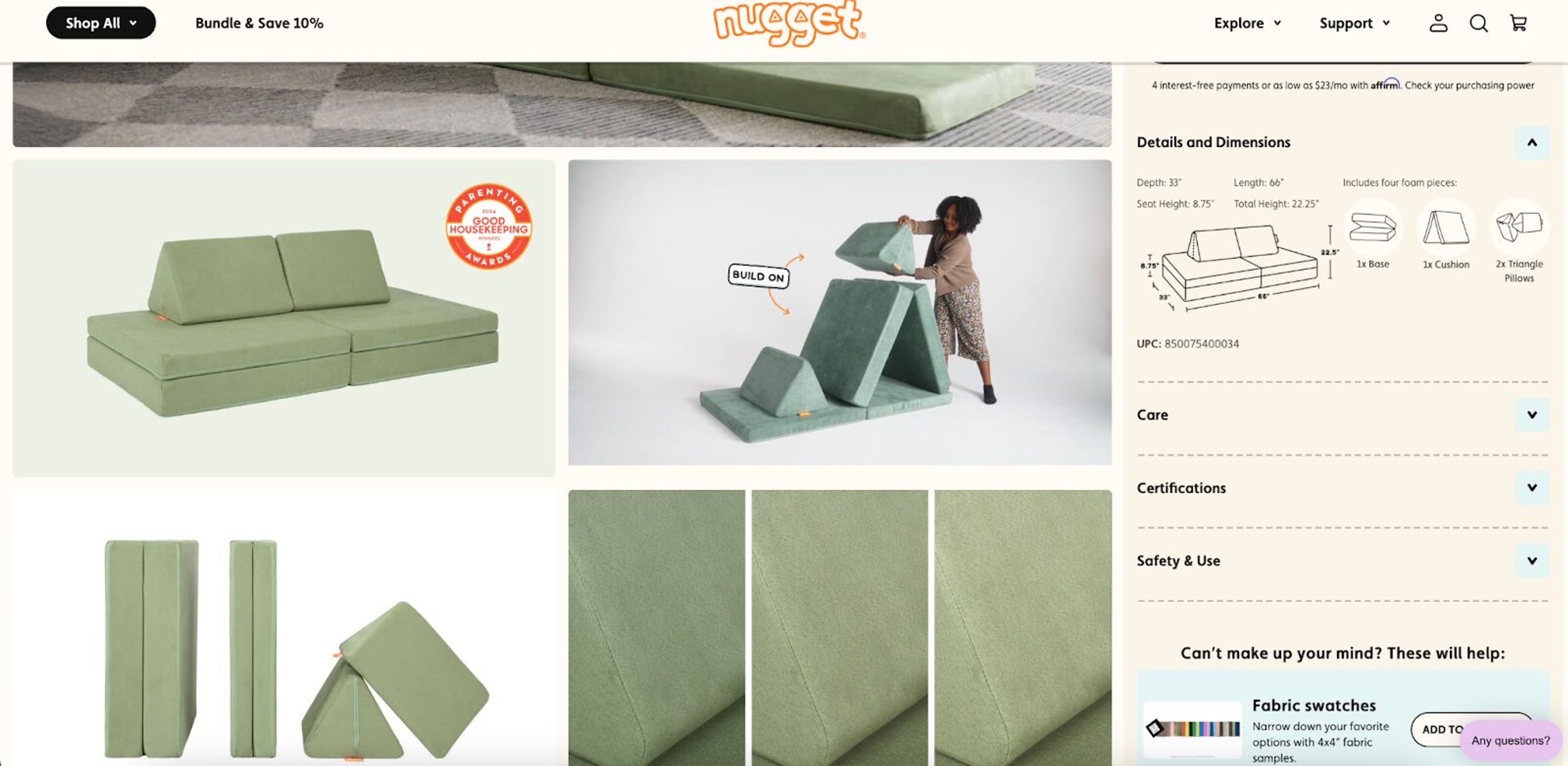
Task: Collapse the Details and Dimensions section
Action: [x=1532, y=142]
